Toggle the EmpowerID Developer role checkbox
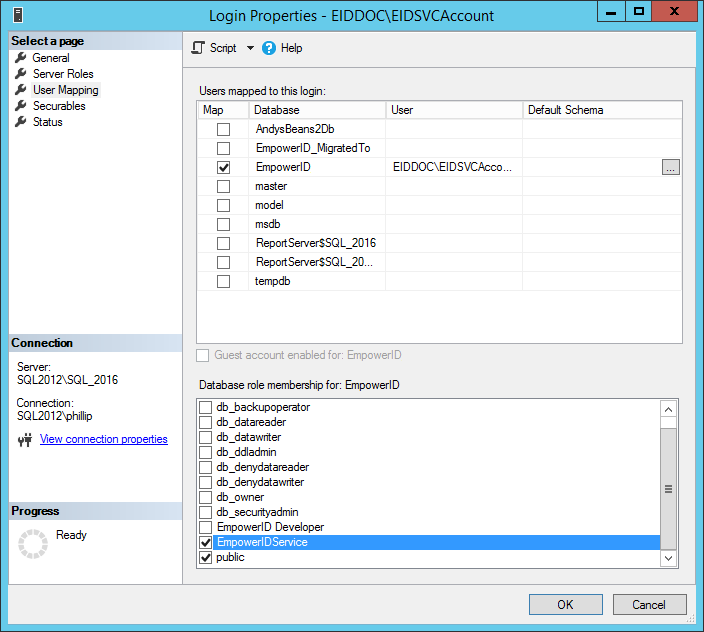 point(205,527)
